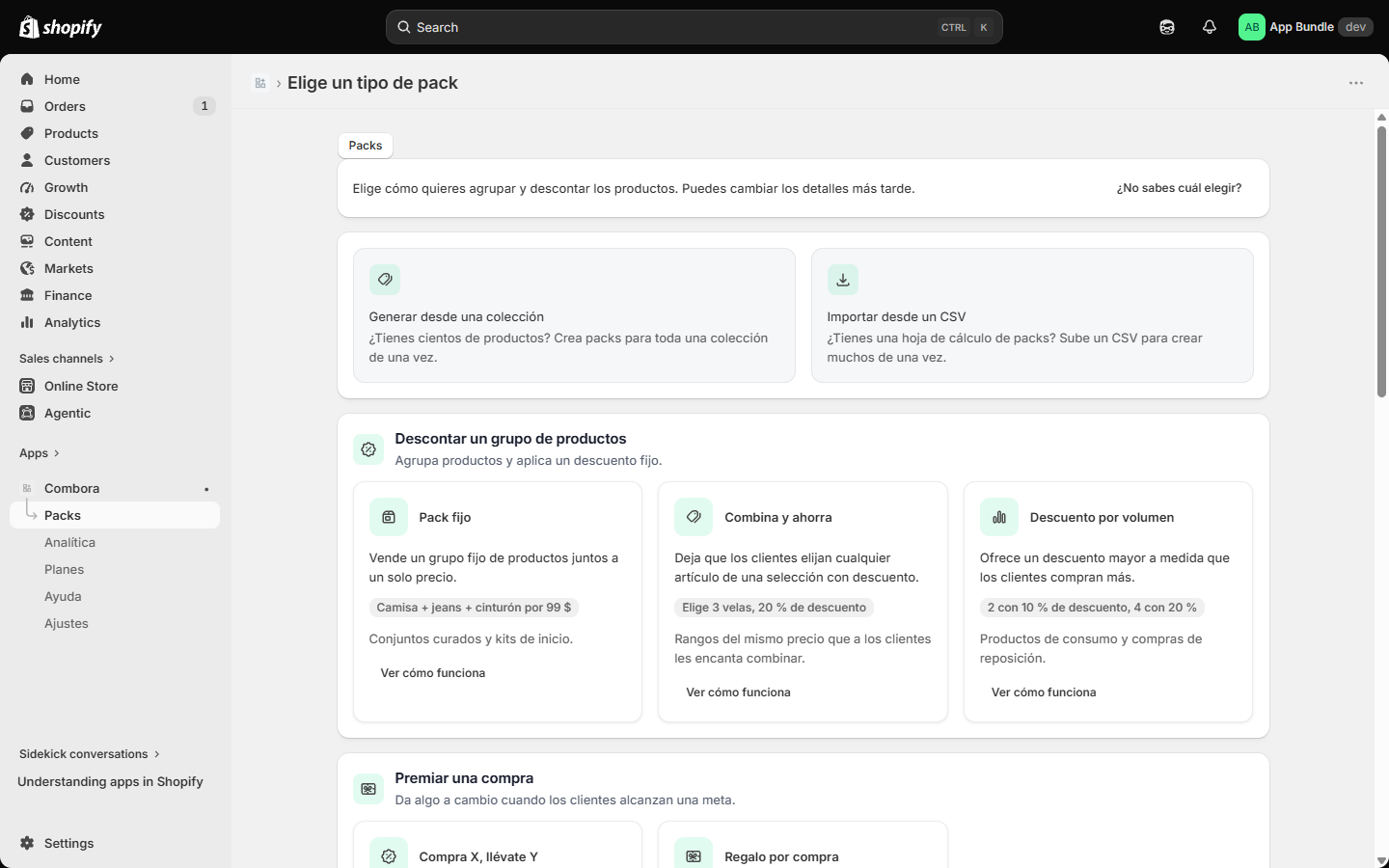
Task: Choose Generar desde una colección card
Action: click(x=574, y=315)
